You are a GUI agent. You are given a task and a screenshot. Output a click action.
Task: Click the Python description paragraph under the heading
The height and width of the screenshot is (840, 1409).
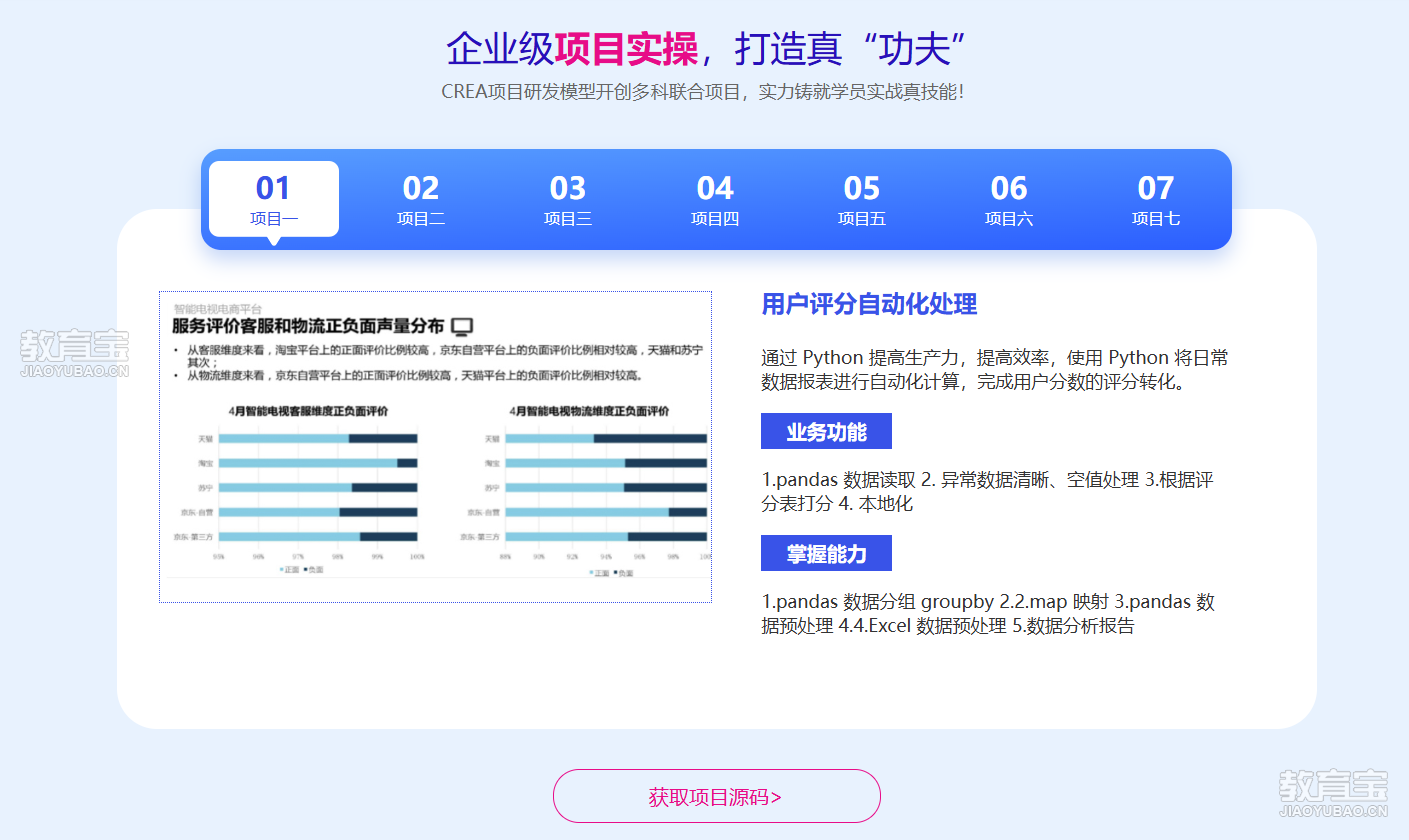(x=994, y=370)
